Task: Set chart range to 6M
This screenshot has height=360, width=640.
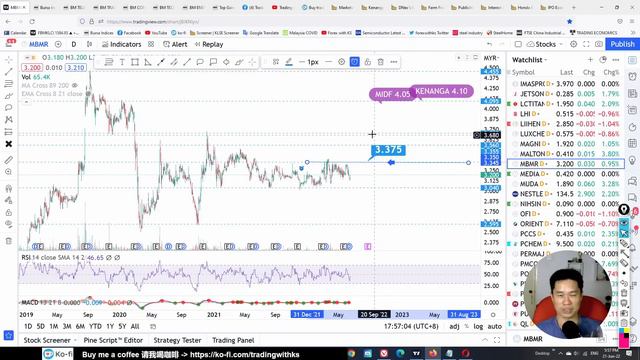Action: 80,327
